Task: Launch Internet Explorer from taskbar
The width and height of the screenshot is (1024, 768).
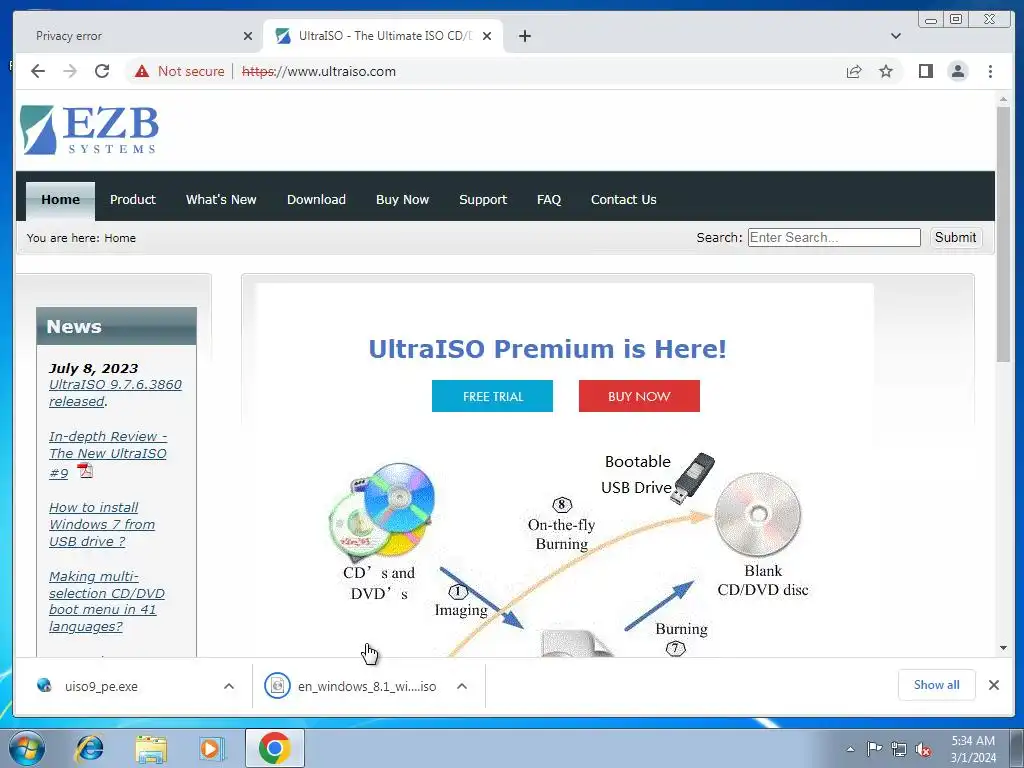Action: (89, 748)
